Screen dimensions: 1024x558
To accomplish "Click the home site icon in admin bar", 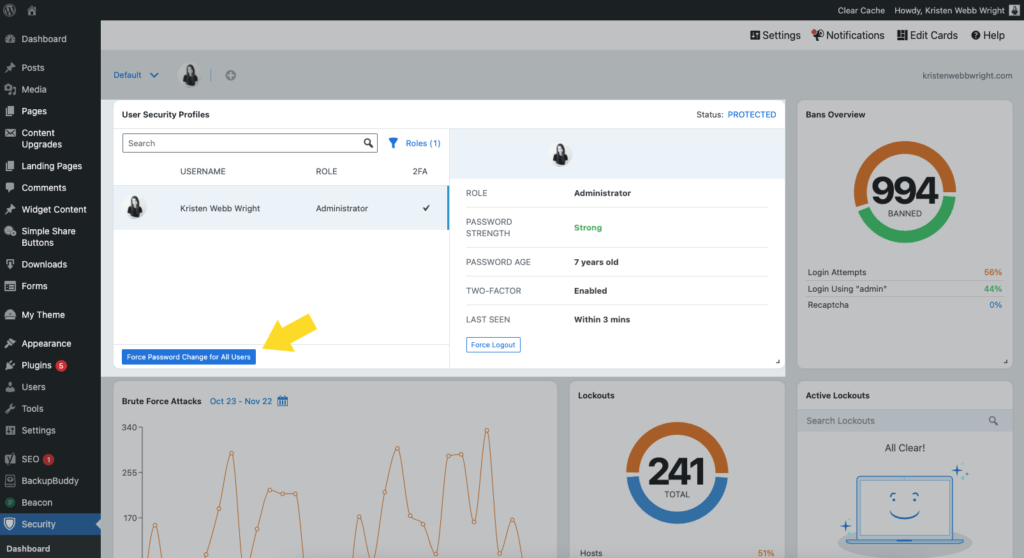I will pos(32,10).
